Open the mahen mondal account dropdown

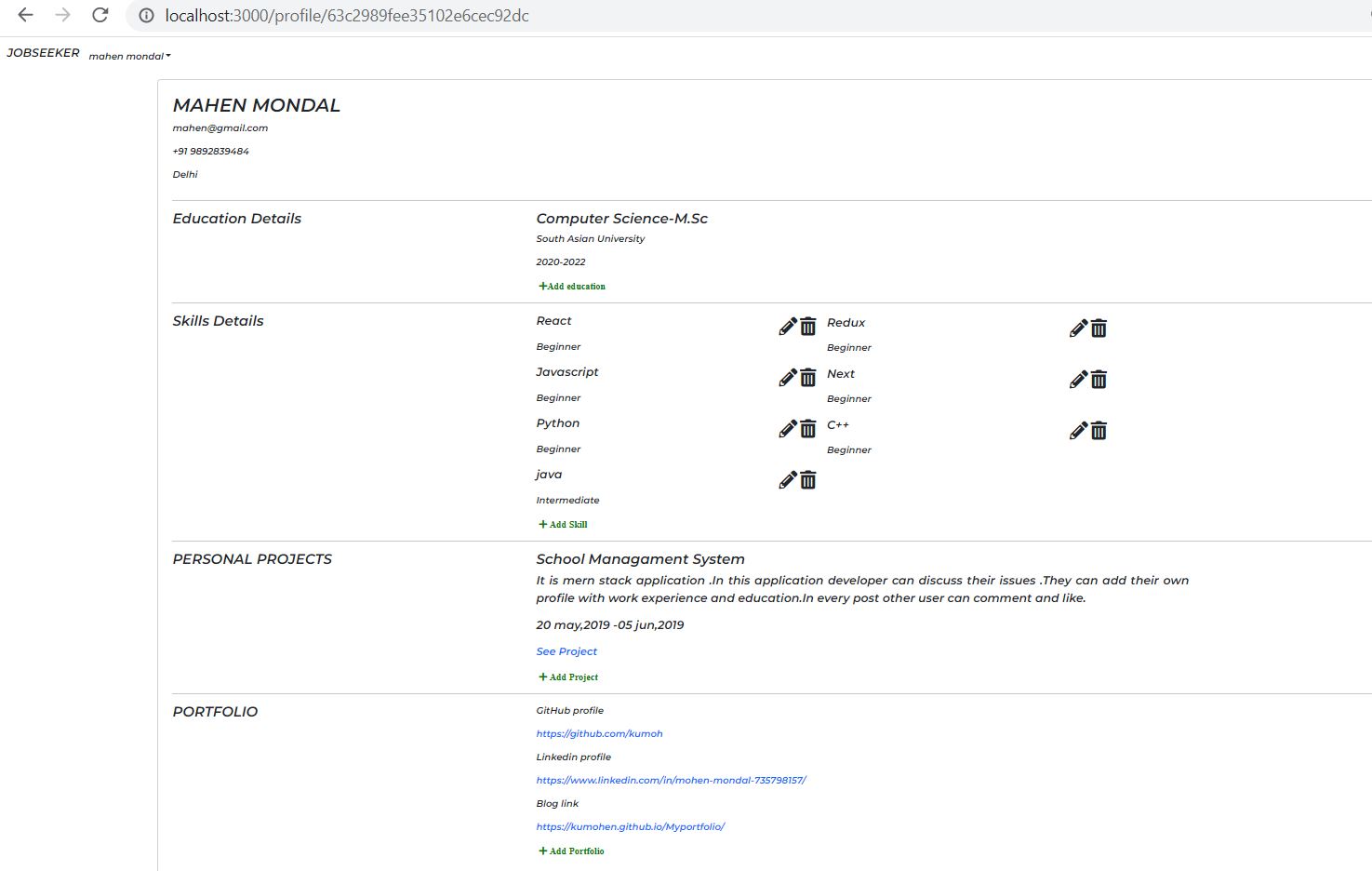[128, 56]
